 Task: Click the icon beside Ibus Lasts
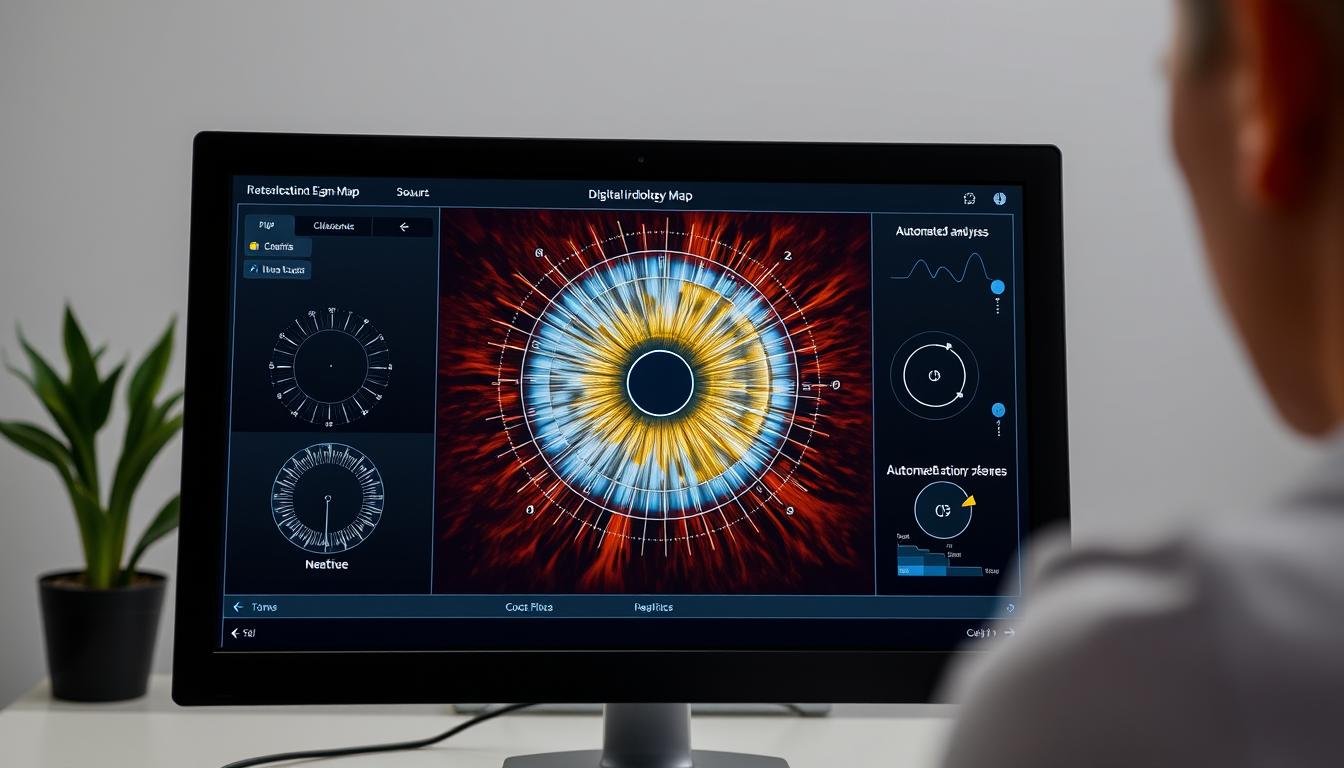tap(254, 270)
